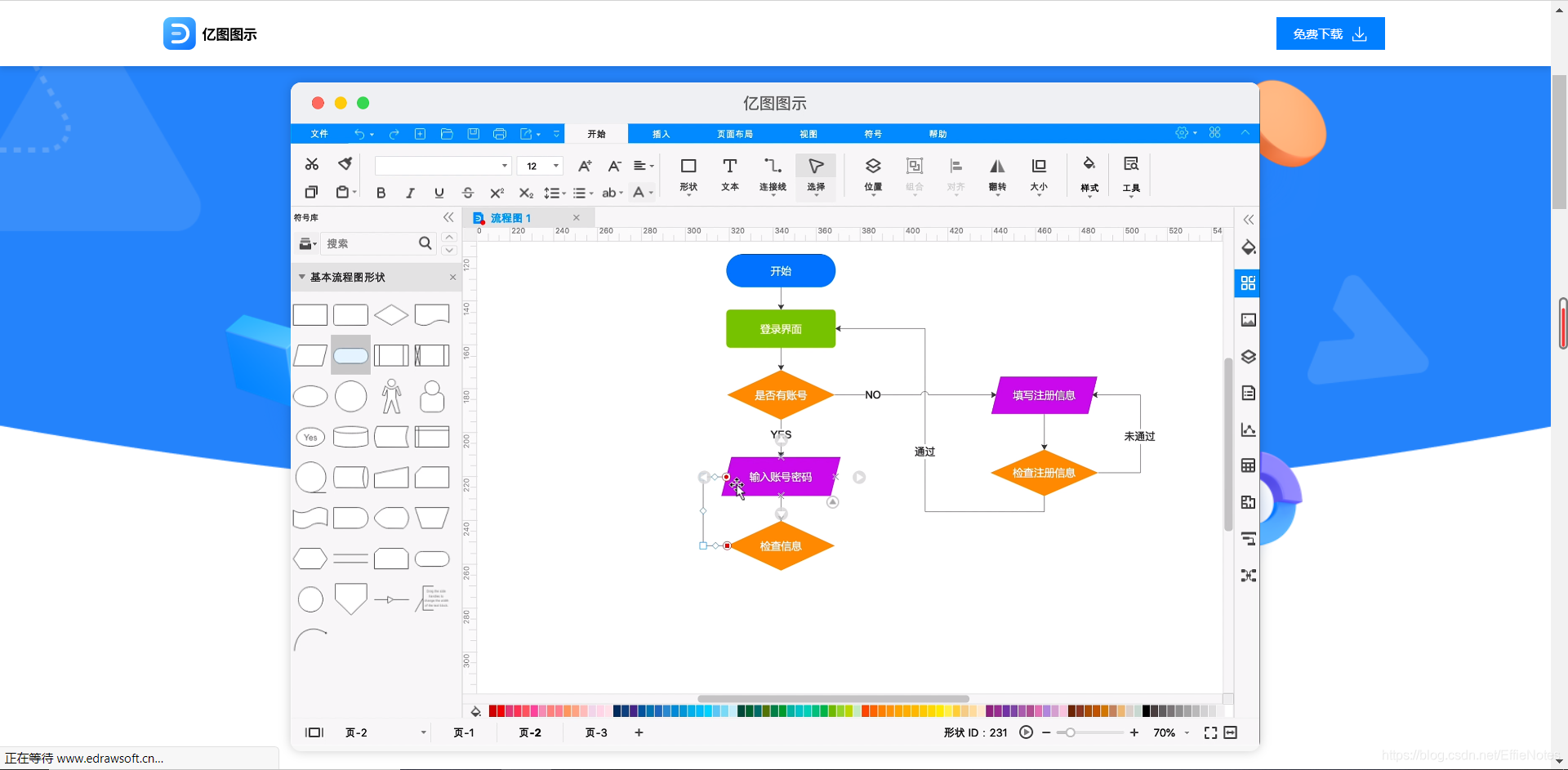The width and height of the screenshot is (1568, 770).
Task: Increase font size with A+ icon
Action: pos(585,166)
